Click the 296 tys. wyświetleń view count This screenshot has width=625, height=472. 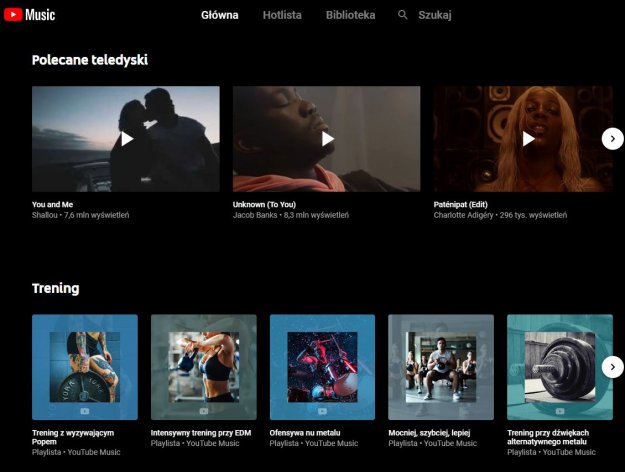533,215
